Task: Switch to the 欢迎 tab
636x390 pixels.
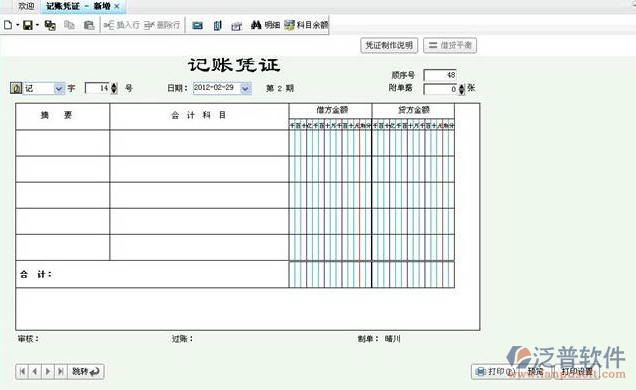Action: click(26, 6)
